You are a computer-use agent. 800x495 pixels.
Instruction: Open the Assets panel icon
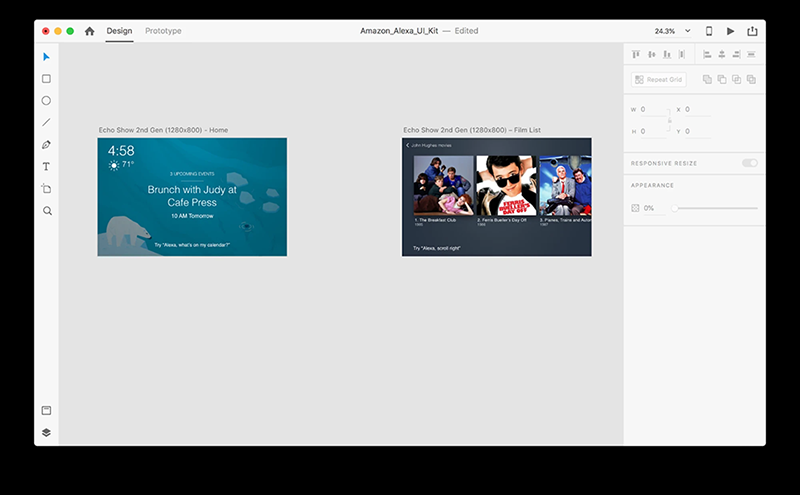pos(46,410)
